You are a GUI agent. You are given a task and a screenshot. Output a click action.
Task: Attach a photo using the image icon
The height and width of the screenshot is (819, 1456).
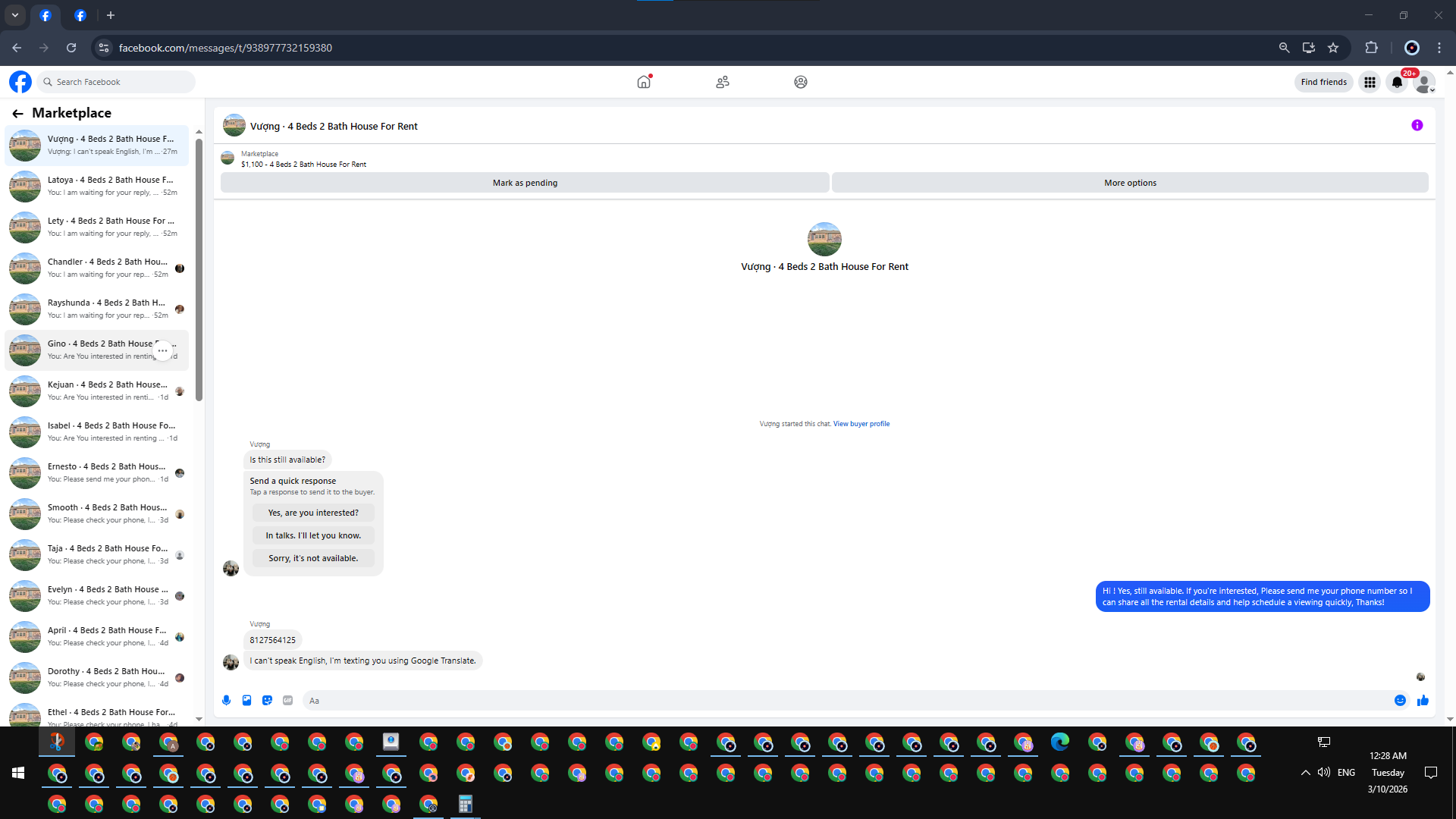coord(246,701)
